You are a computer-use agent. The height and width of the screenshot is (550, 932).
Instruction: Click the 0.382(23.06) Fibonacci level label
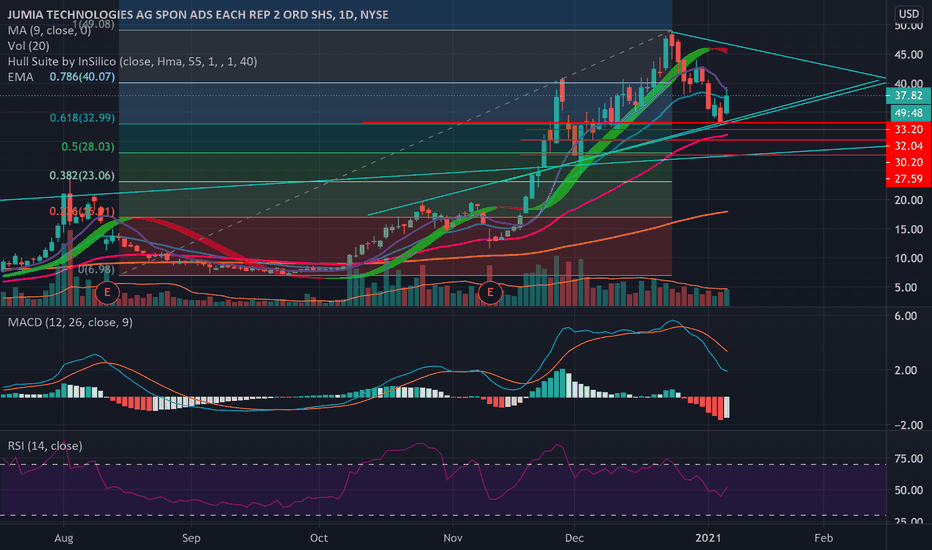click(x=82, y=175)
